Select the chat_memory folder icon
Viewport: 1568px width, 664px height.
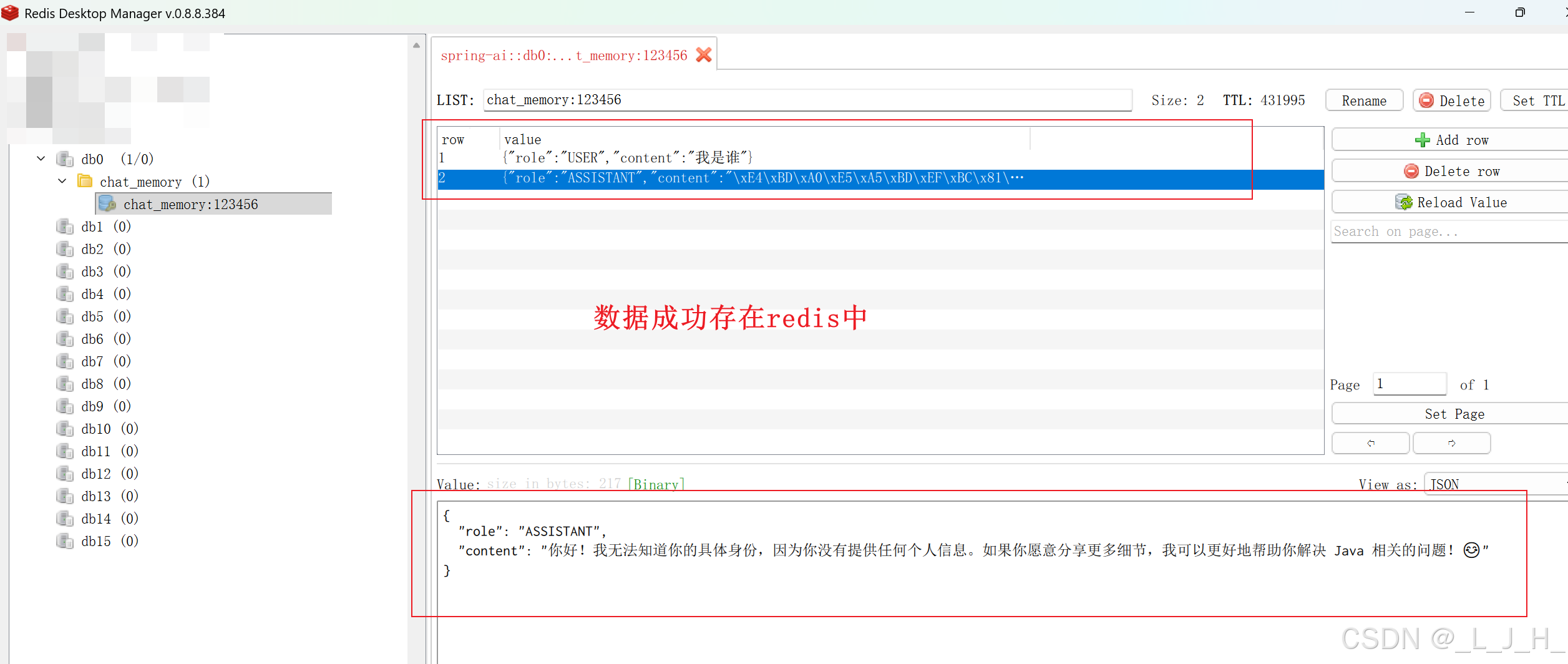coord(85,181)
